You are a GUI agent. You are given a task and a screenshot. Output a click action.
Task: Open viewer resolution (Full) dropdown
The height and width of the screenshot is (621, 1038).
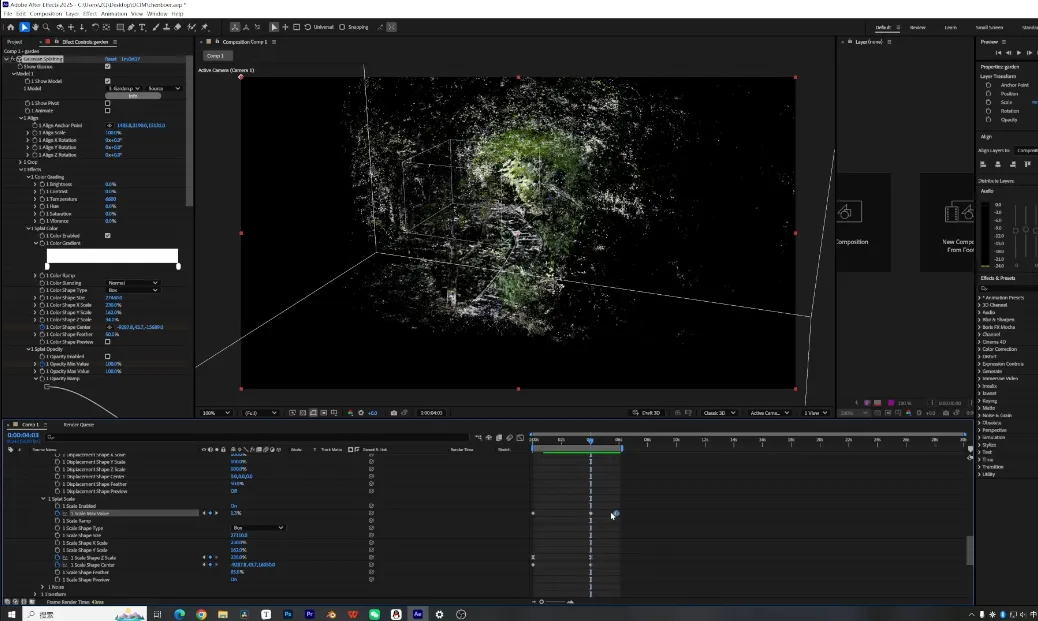coord(261,412)
